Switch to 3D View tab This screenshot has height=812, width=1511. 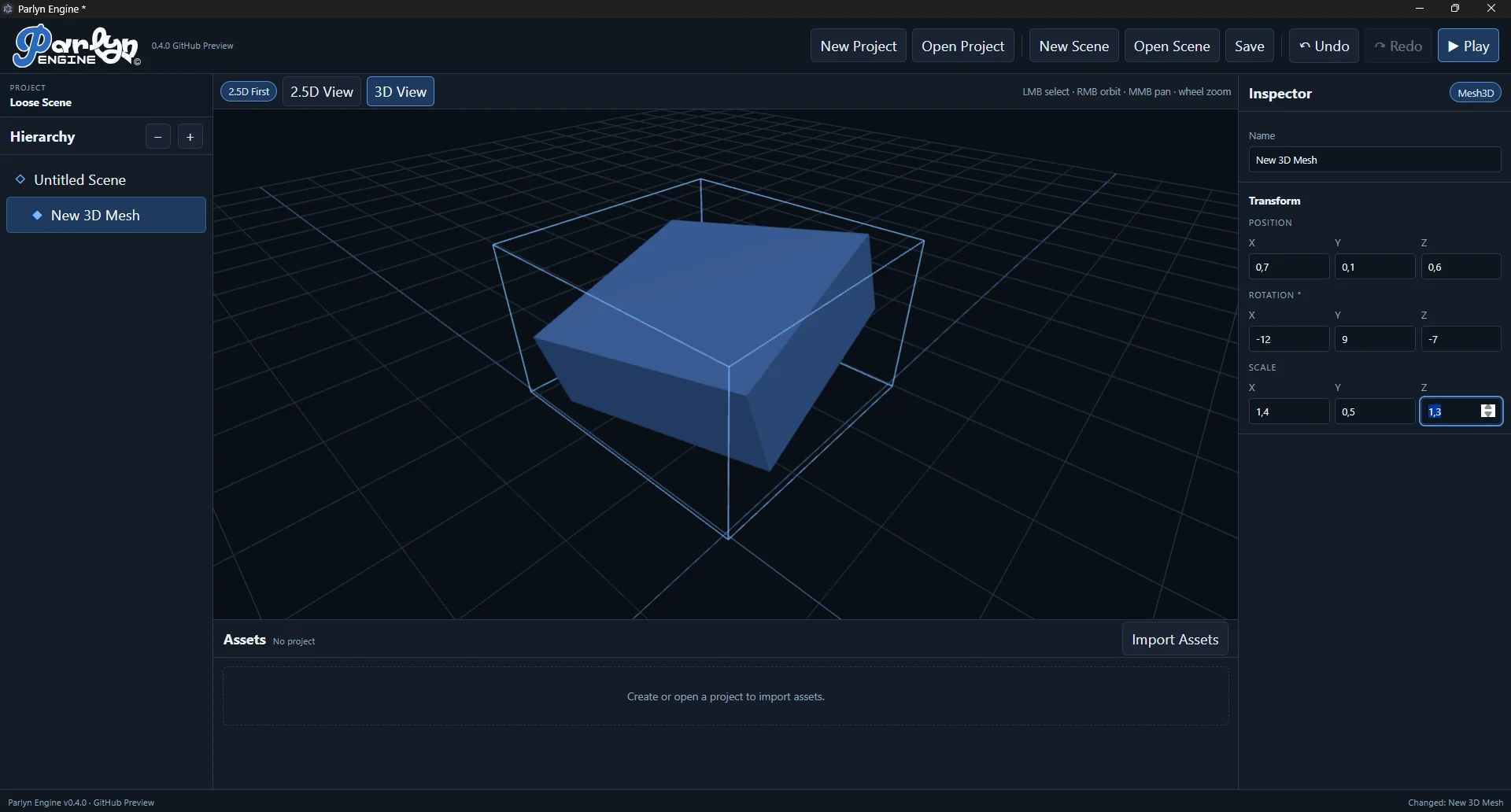pyautogui.click(x=401, y=91)
